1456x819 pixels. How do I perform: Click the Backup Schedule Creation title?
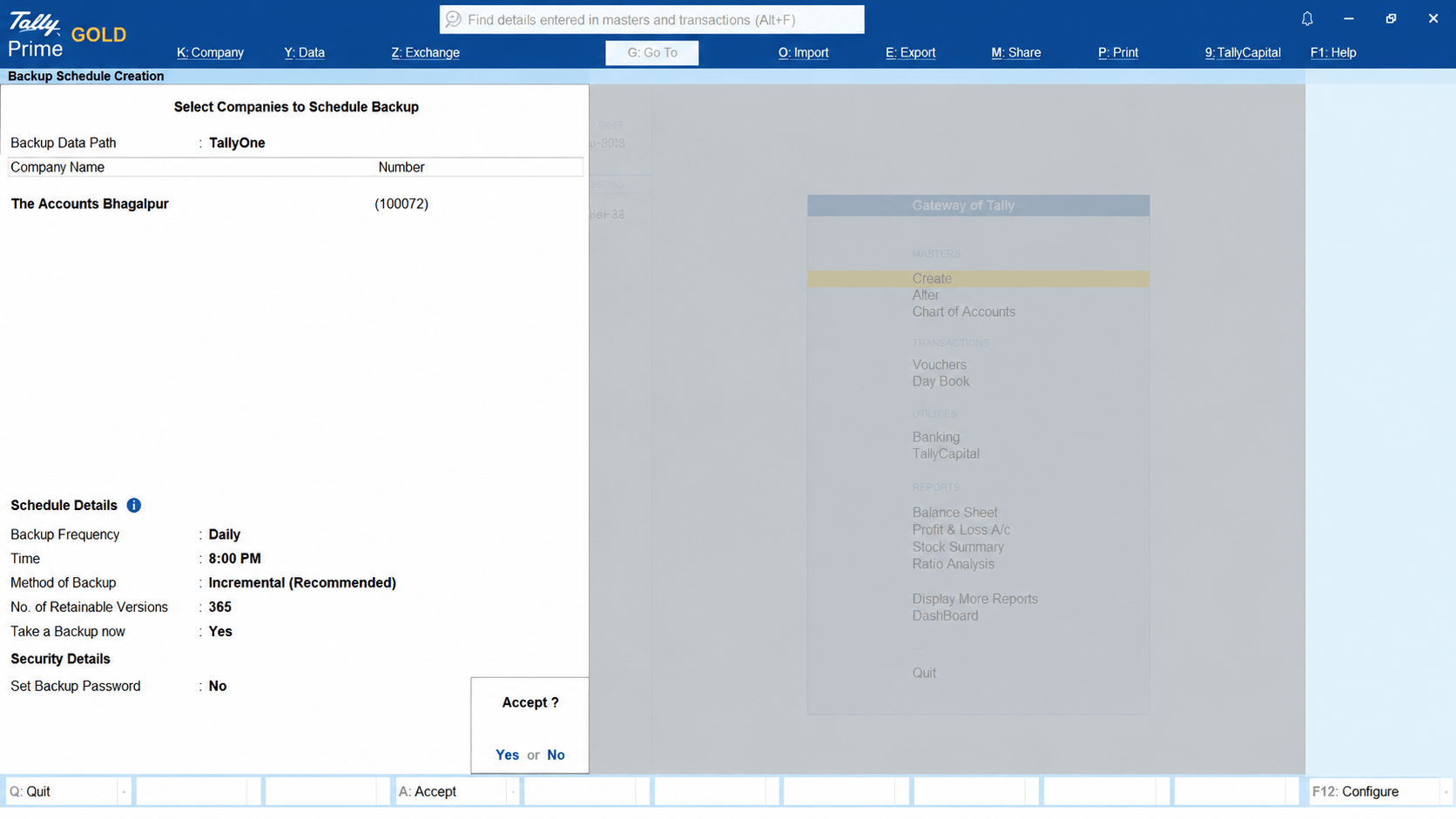[x=85, y=77]
